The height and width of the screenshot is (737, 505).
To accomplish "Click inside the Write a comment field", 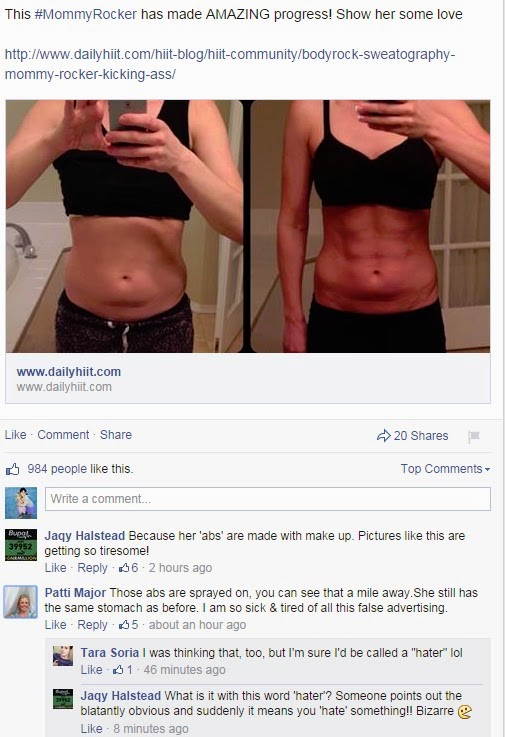I will click(268, 499).
